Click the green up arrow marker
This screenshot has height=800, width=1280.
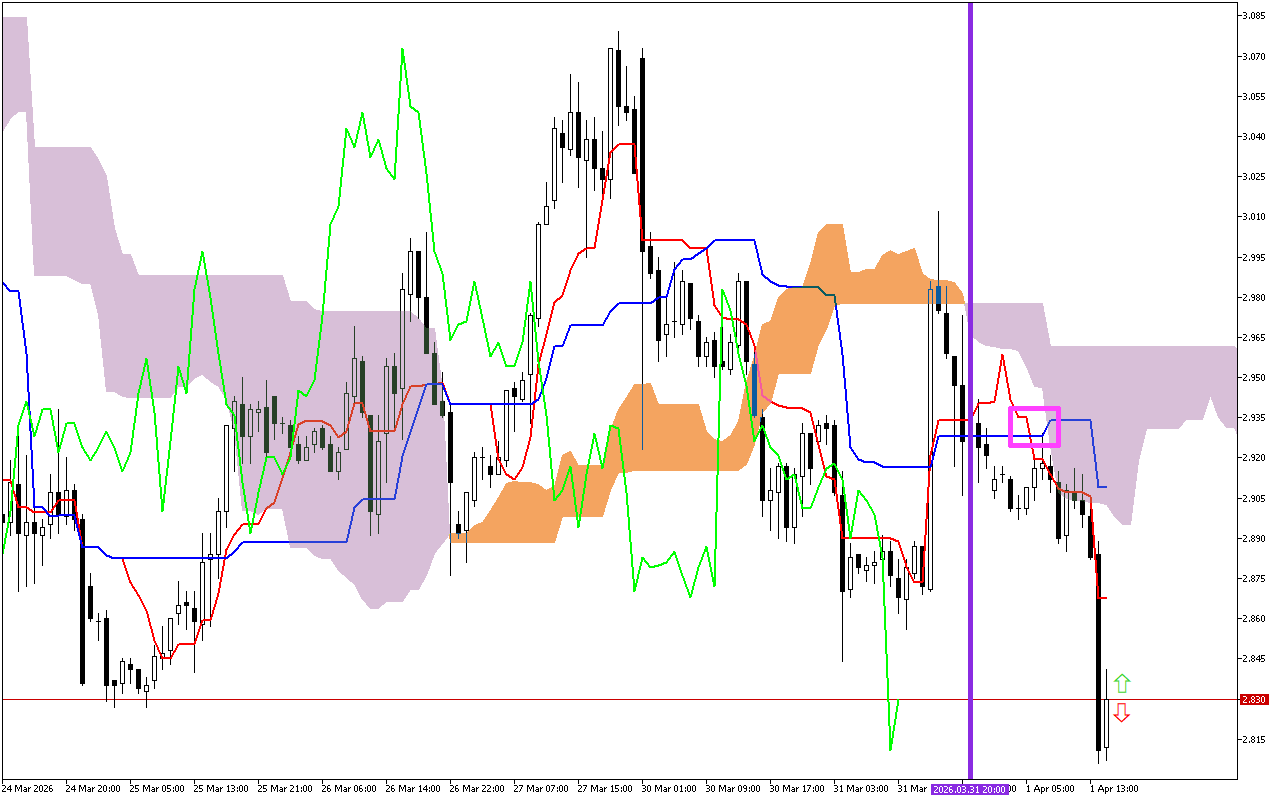point(1122,684)
